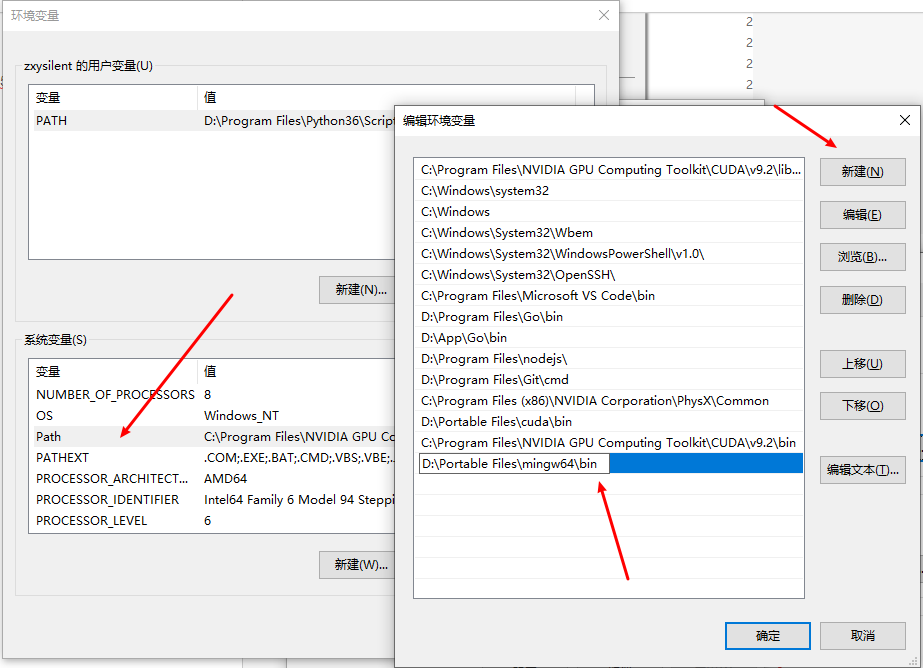Image resolution: width=923 pixels, height=668 pixels.
Task: Open the 编辑文本(T)... editor
Action: [x=862, y=470]
